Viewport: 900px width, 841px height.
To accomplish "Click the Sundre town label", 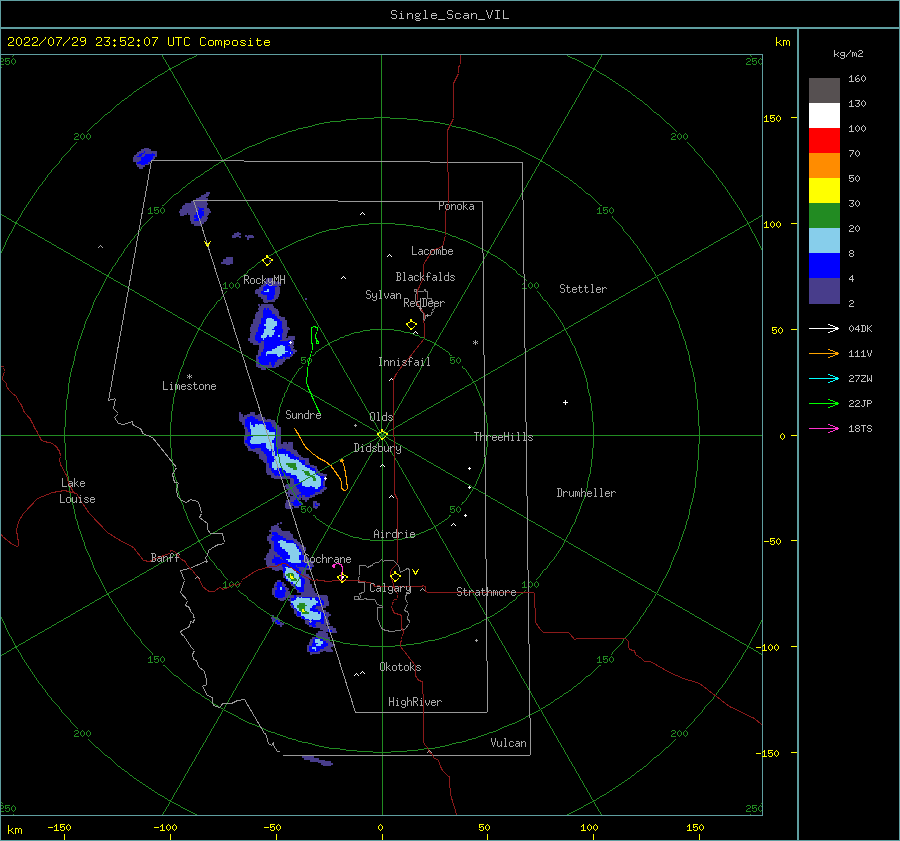I will coord(303,414).
